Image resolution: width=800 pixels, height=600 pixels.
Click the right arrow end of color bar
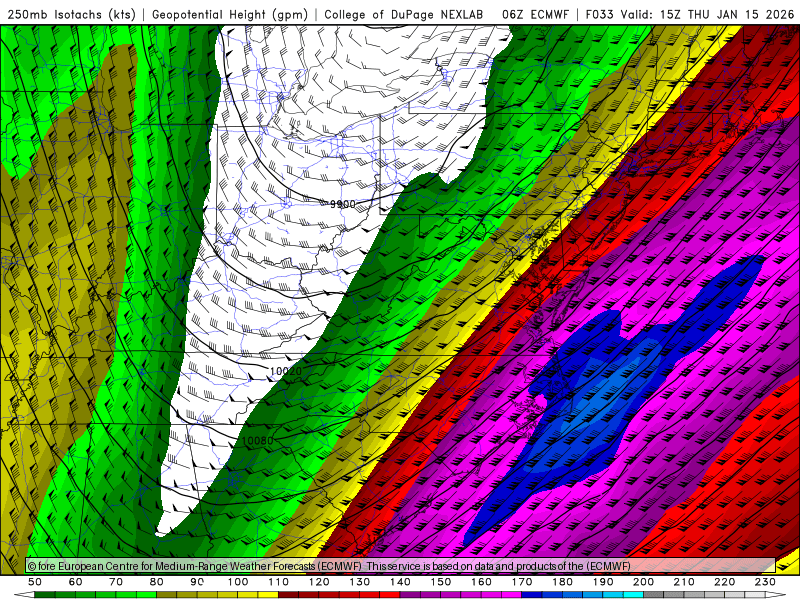coord(776,595)
